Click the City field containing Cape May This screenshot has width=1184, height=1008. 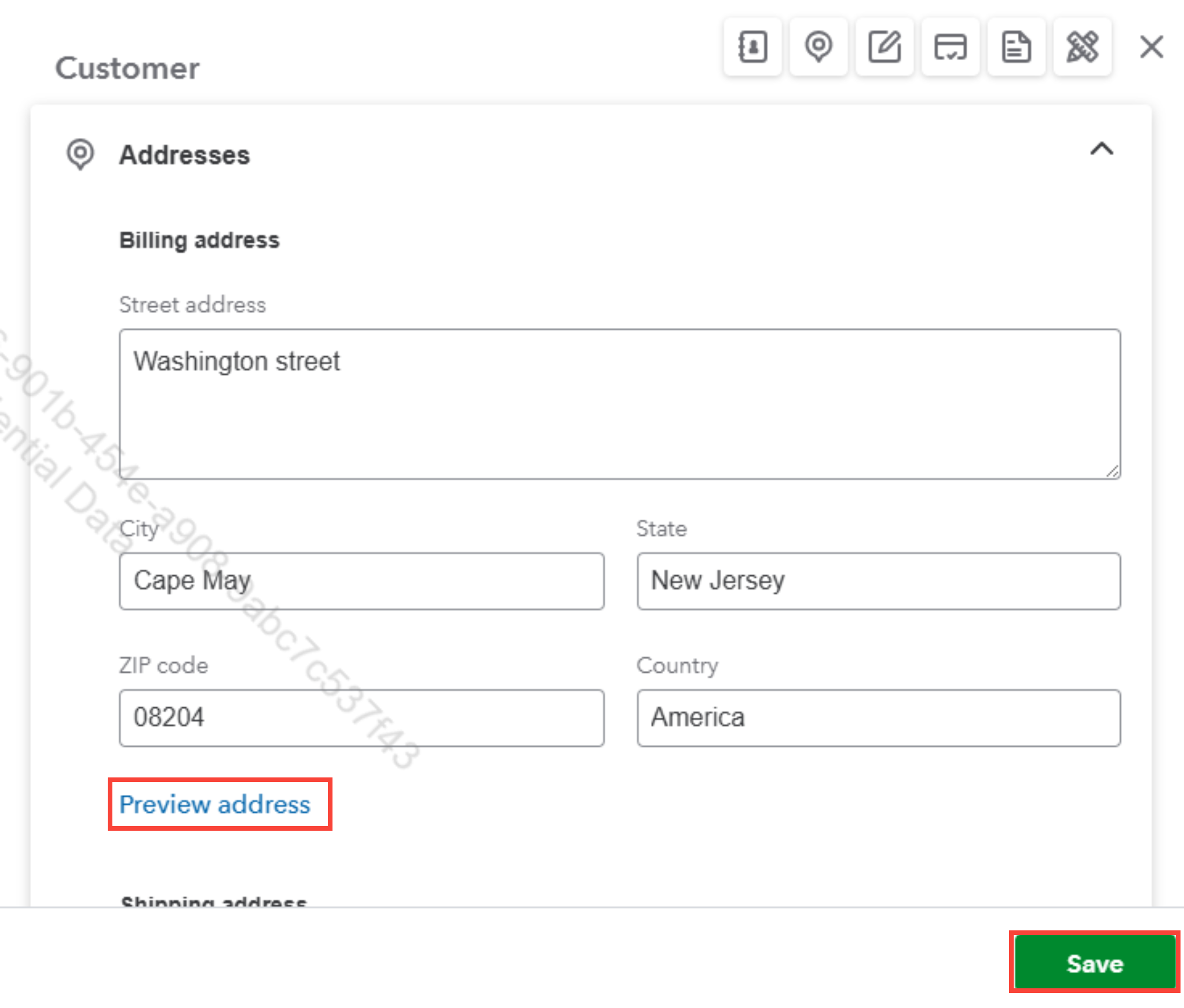[361, 580]
